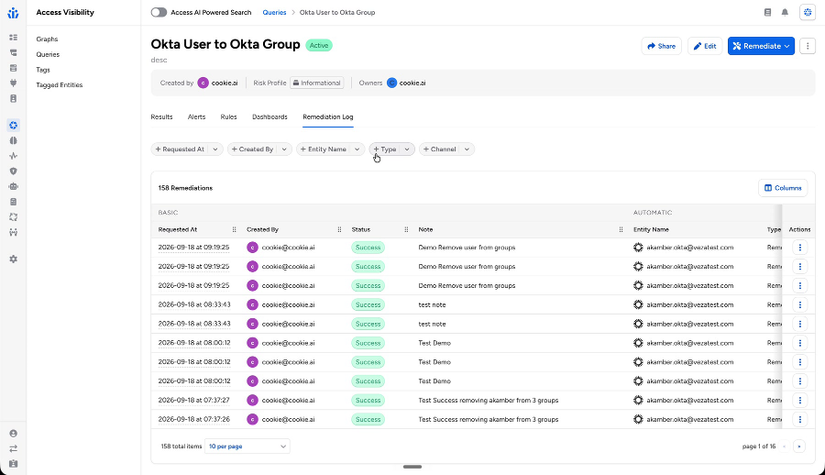The width and height of the screenshot is (825, 475).
Task: Click the drag handle on the Status column
Action: click(406, 229)
